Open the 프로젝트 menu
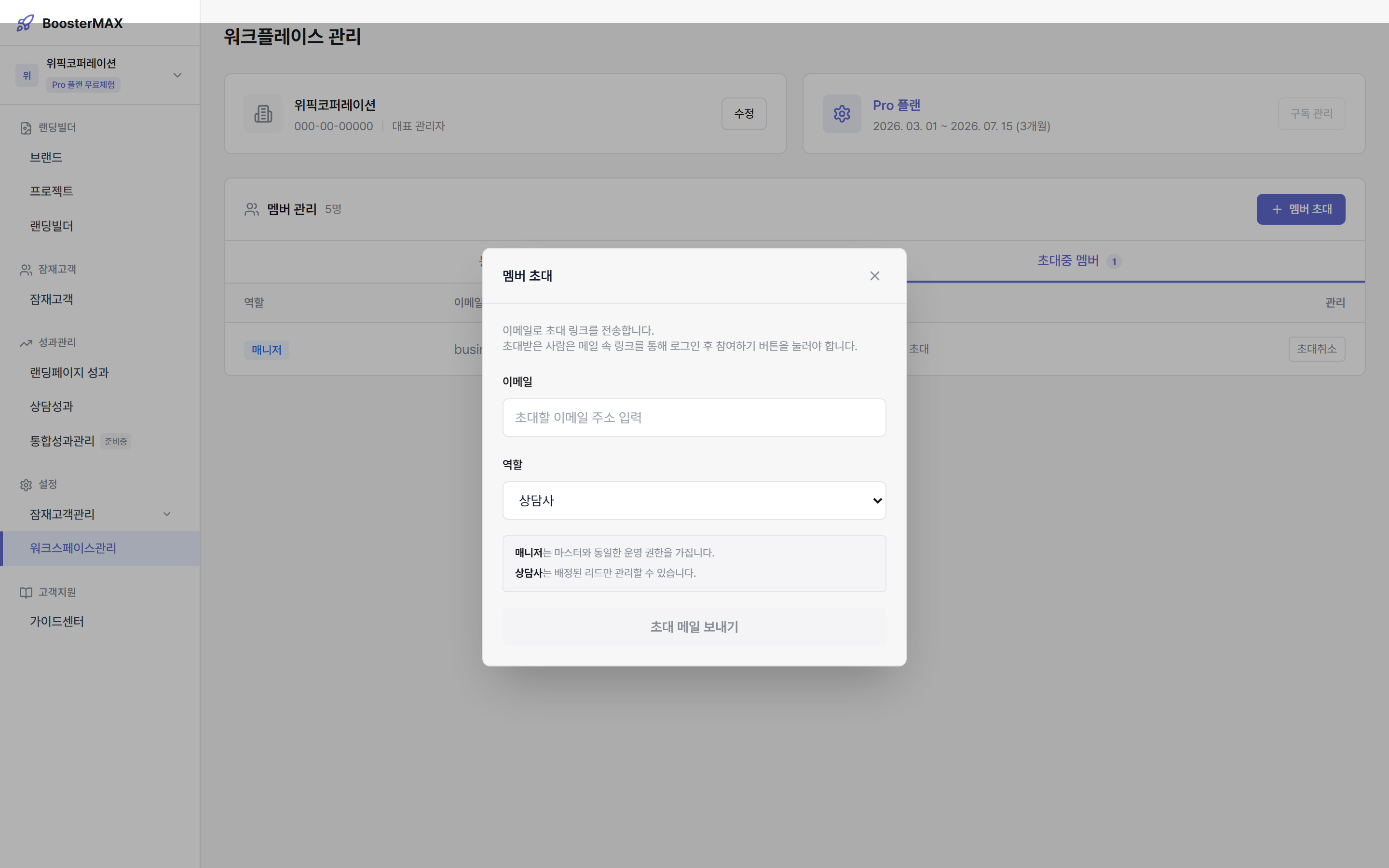This screenshot has width=1389, height=868. [51, 191]
